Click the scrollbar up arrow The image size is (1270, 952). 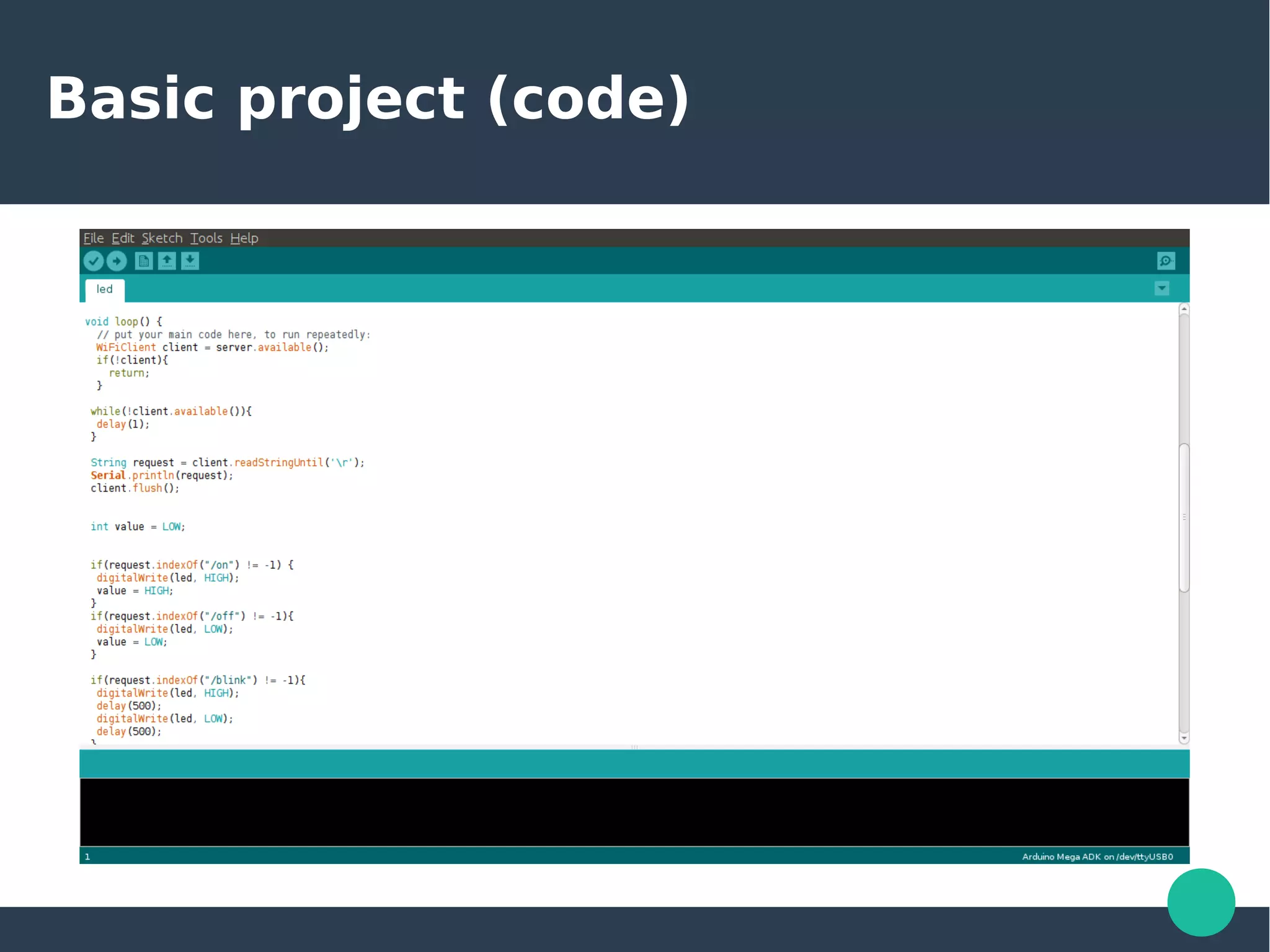tap(1184, 309)
